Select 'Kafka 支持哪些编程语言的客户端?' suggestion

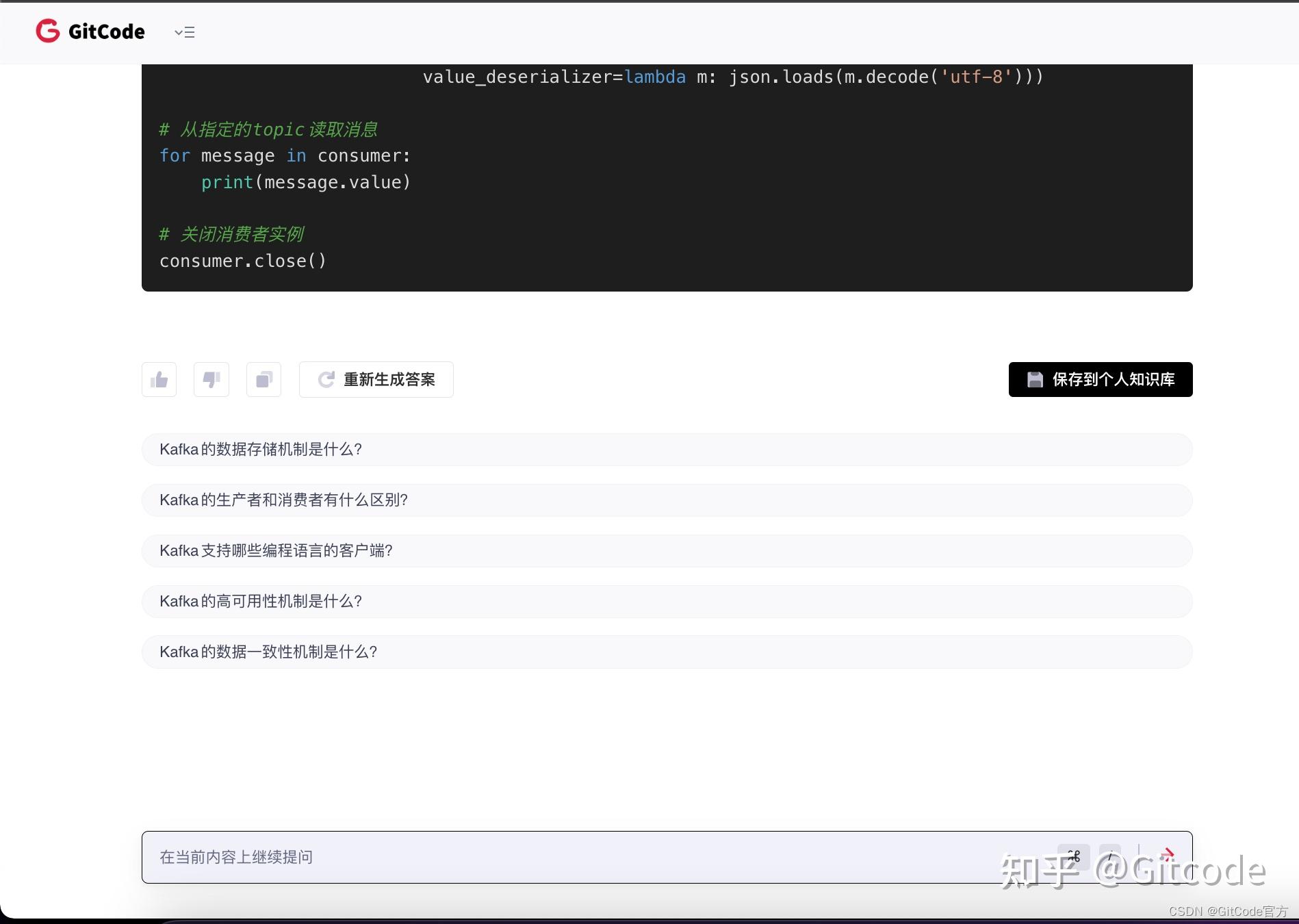(x=666, y=550)
